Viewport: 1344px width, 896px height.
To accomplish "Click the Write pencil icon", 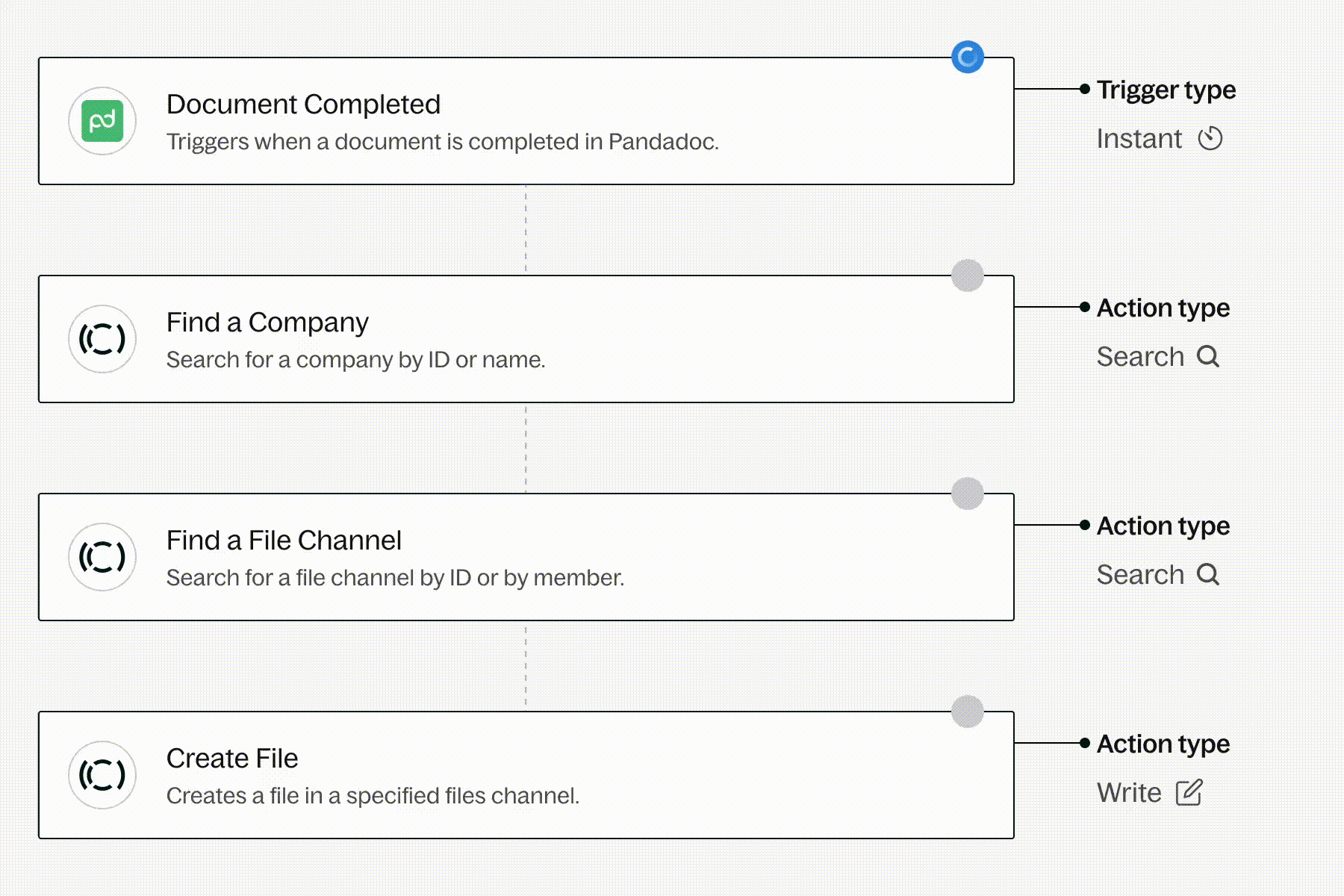I will tap(1189, 793).
